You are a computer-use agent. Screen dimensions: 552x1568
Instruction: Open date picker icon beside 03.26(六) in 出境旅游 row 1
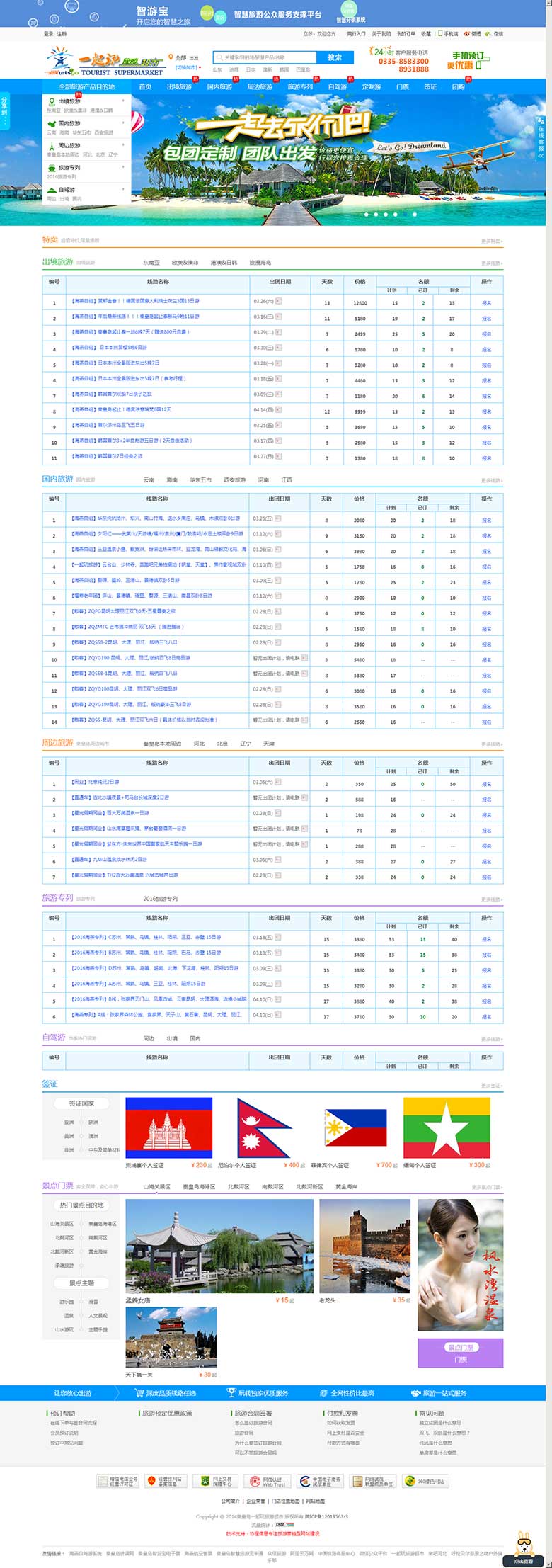pos(279,301)
